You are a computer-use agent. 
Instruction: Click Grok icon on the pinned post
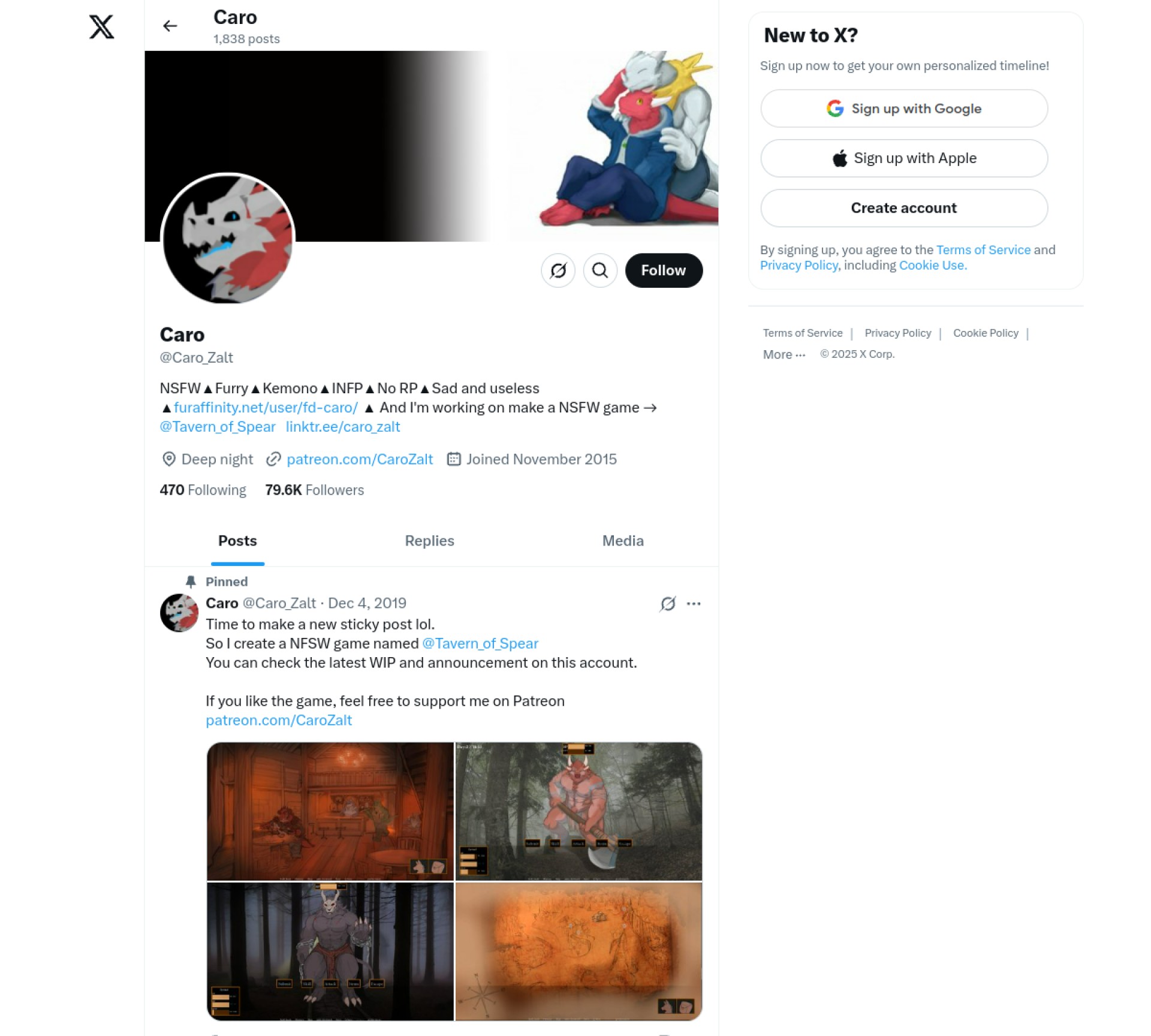[x=668, y=604]
